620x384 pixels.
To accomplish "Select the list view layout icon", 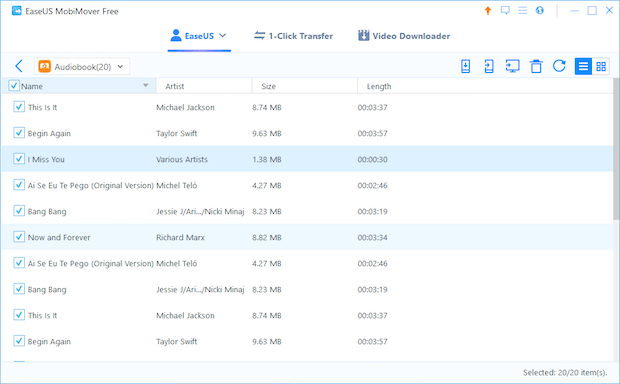I will click(x=583, y=66).
